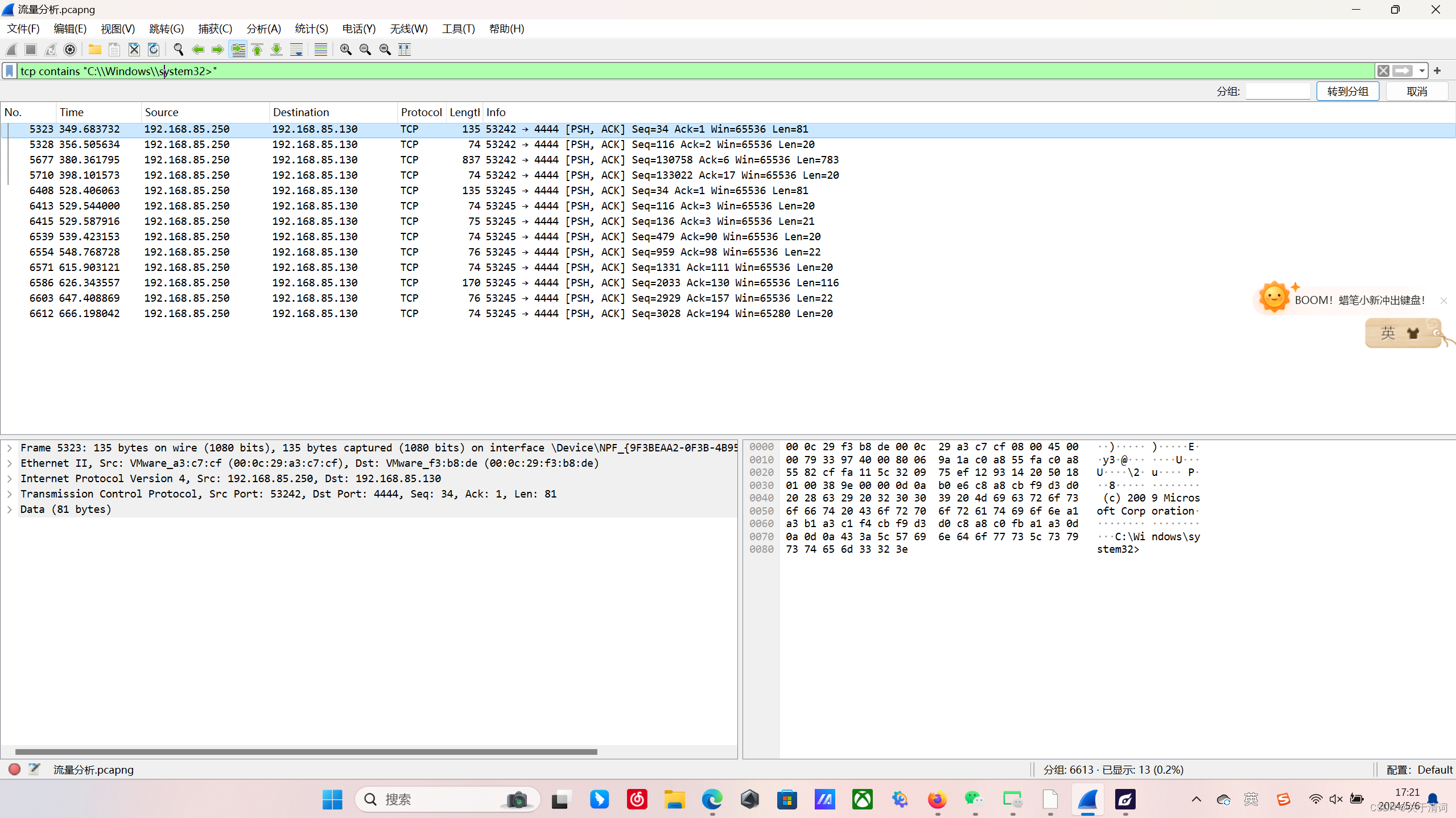Expand the Transmission Control Protocol node
This screenshot has width=1456, height=818.
point(10,494)
